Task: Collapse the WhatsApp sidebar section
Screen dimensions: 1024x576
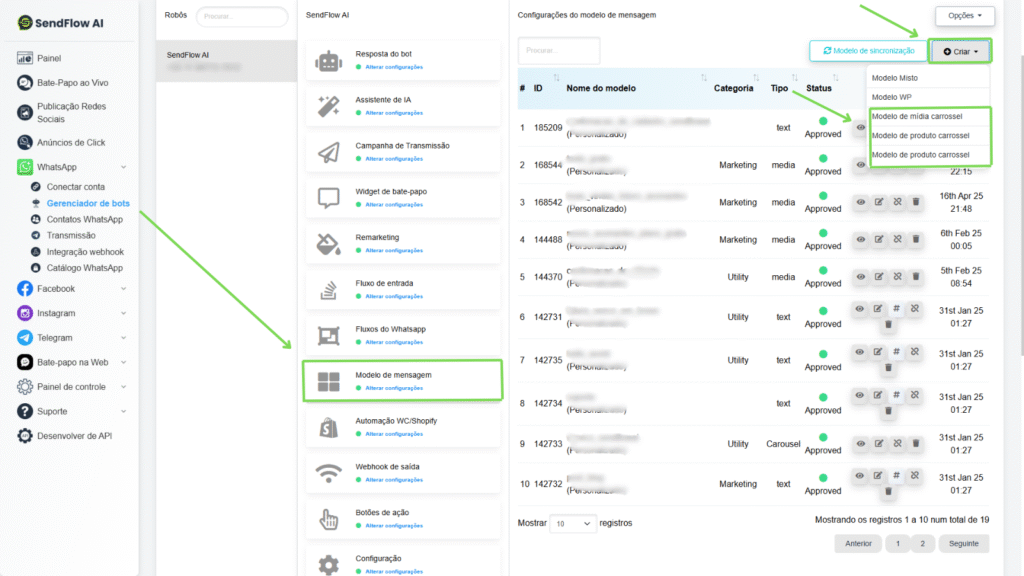Action: (123, 167)
